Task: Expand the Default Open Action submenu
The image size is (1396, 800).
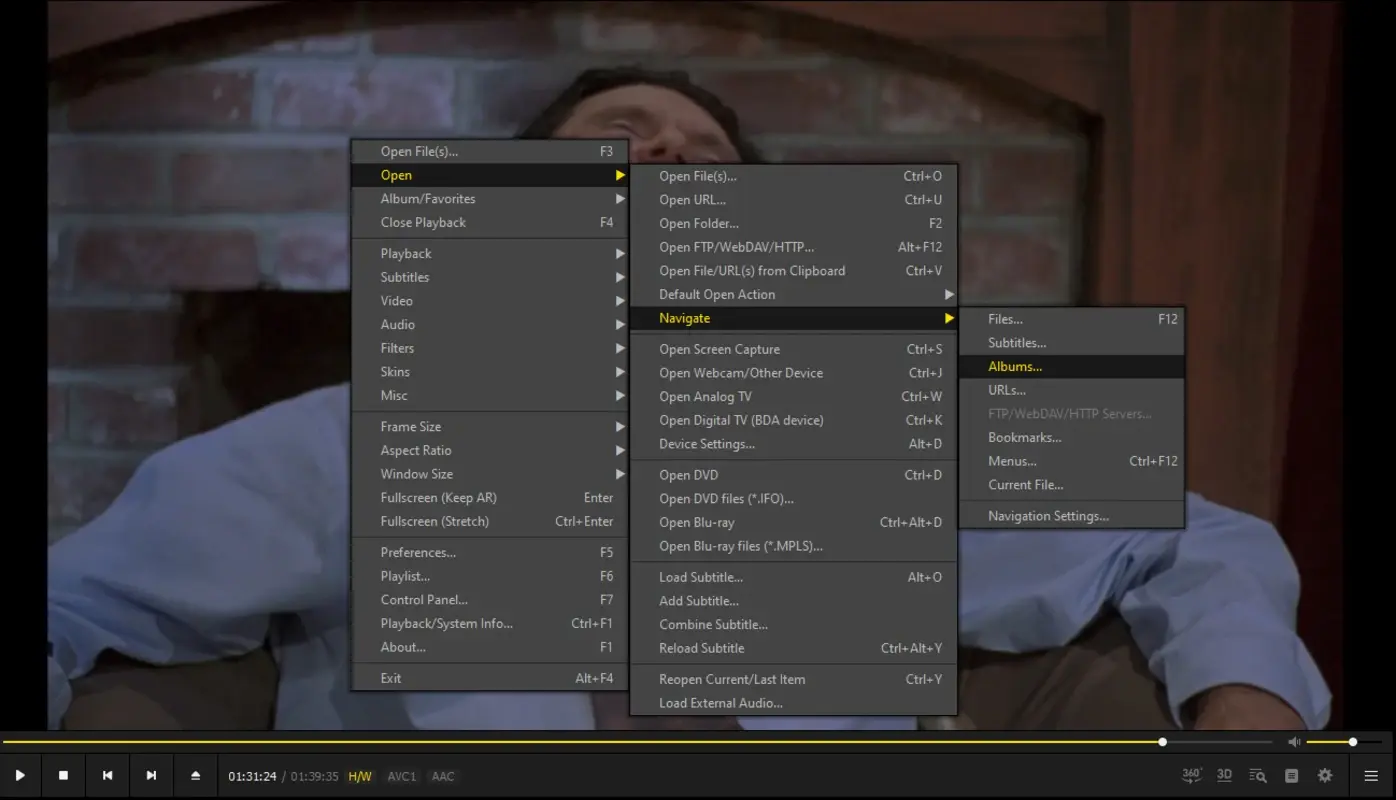Action: (x=717, y=294)
